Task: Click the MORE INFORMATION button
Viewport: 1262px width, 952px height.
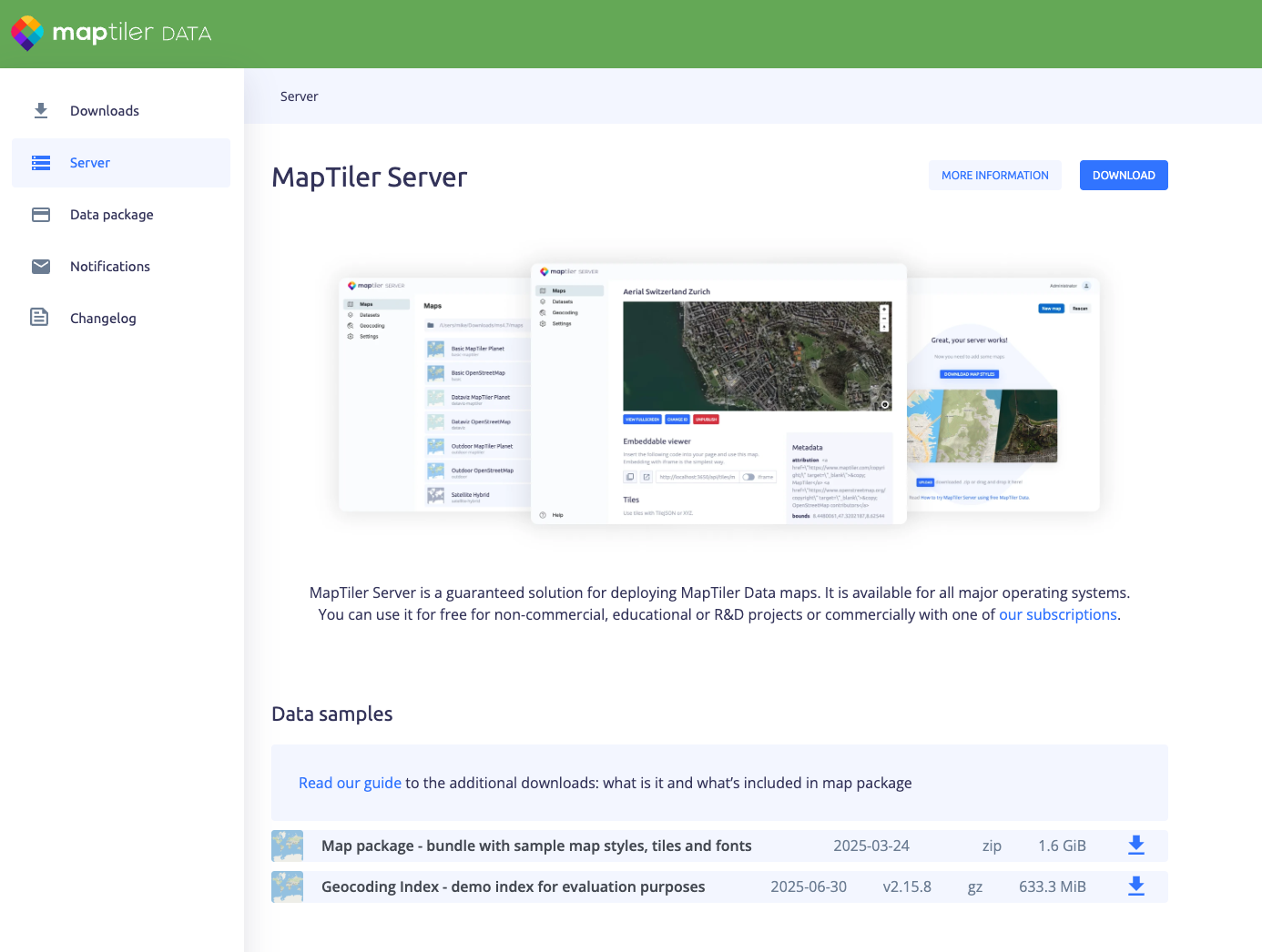Action: click(x=995, y=176)
